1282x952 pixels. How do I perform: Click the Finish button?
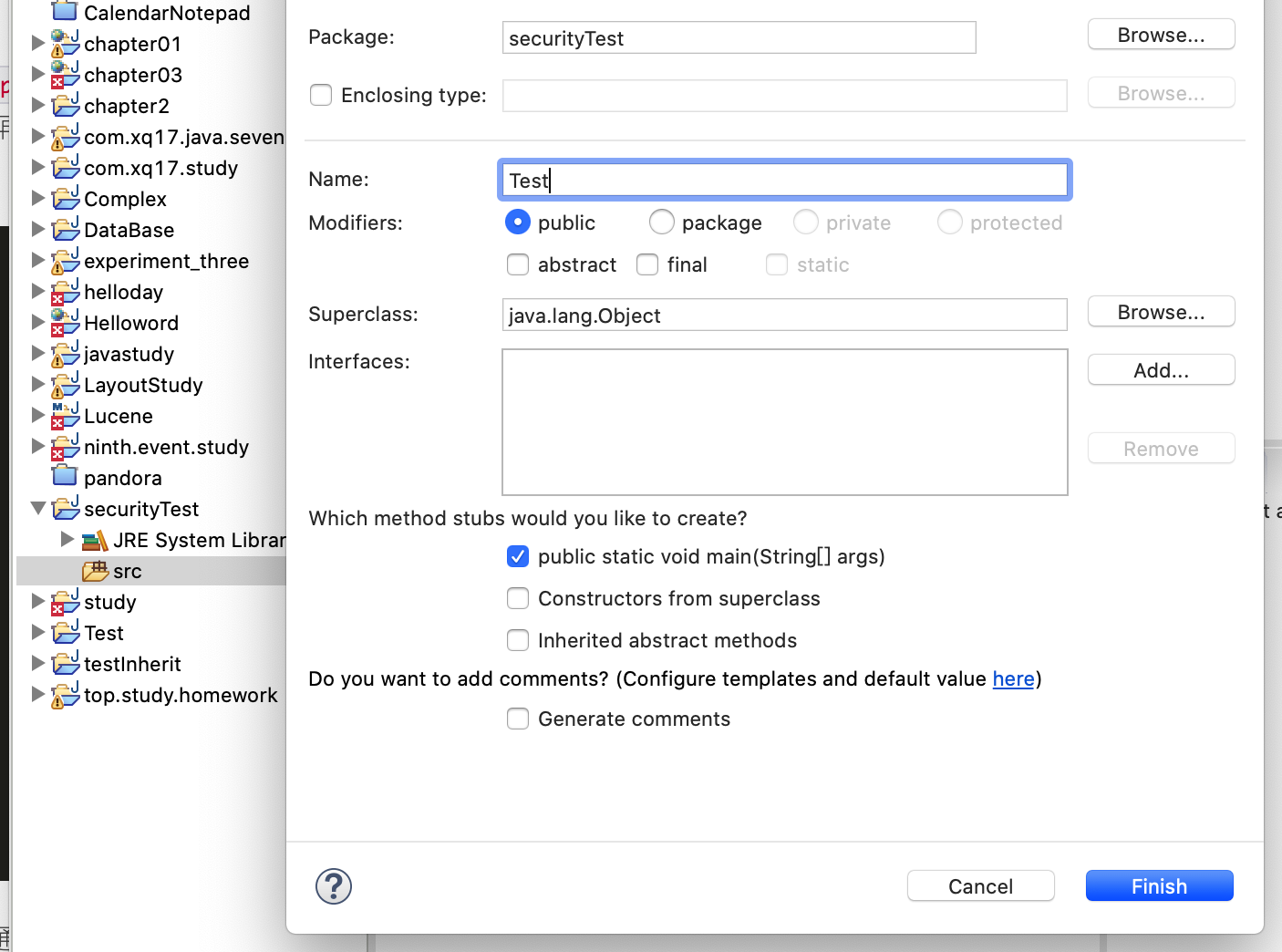pos(1159,886)
